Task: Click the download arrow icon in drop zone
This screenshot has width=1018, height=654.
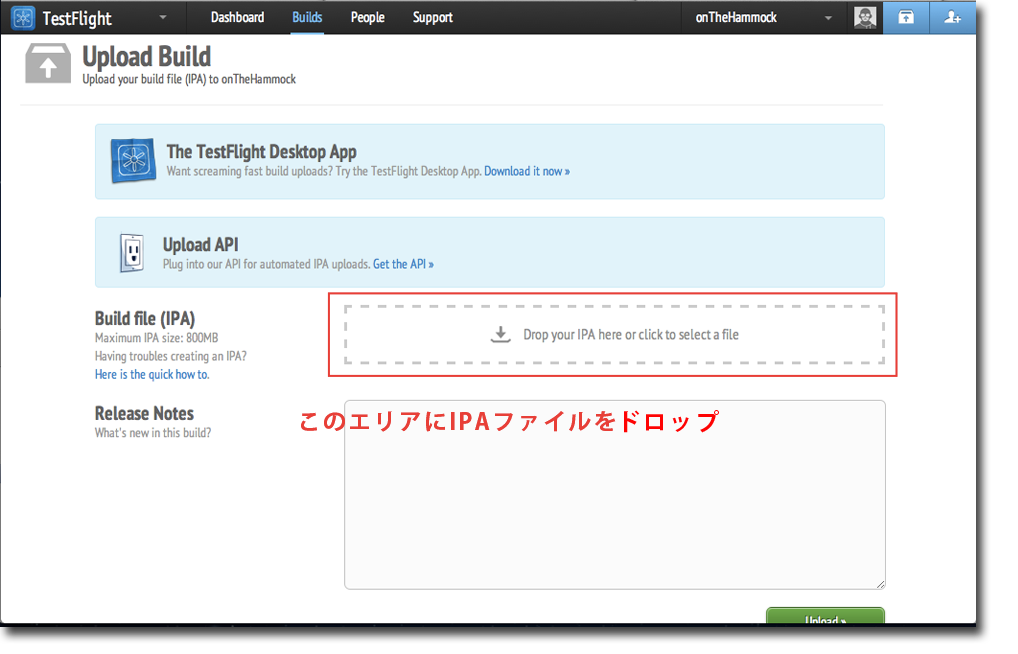Action: point(501,334)
